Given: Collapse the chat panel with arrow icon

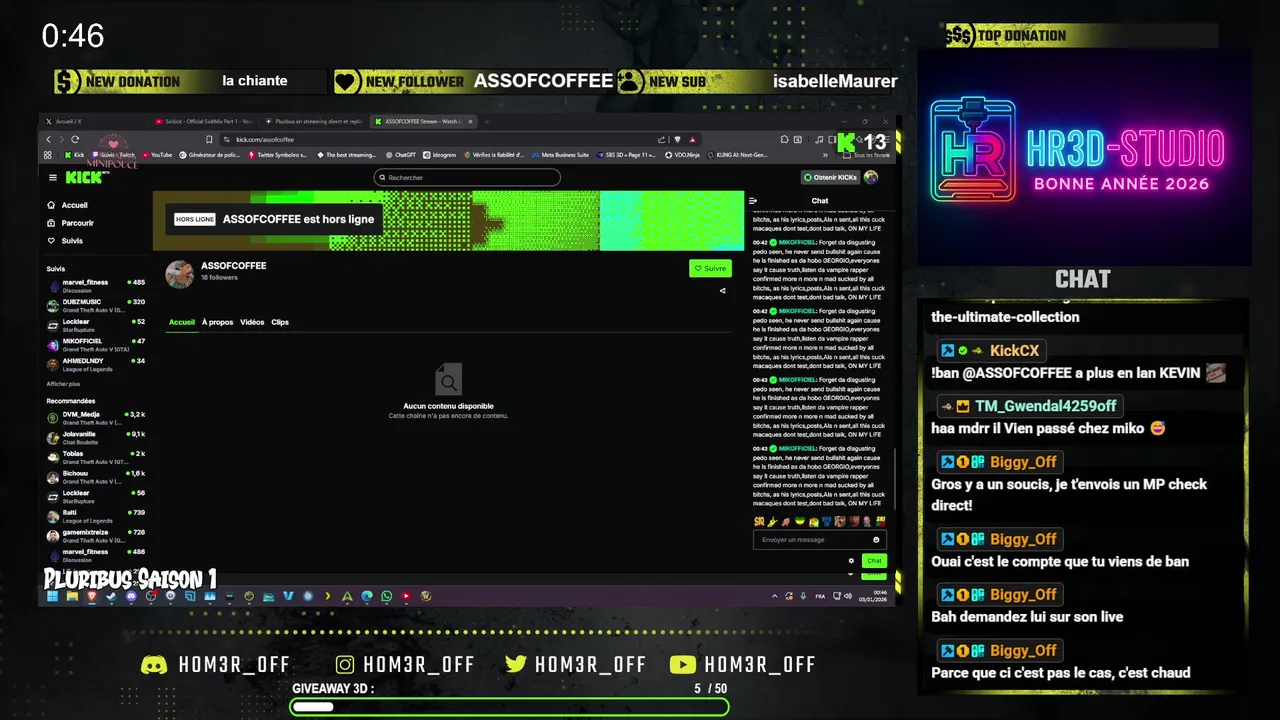Looking at the screenshot, I should pos(755,201).
